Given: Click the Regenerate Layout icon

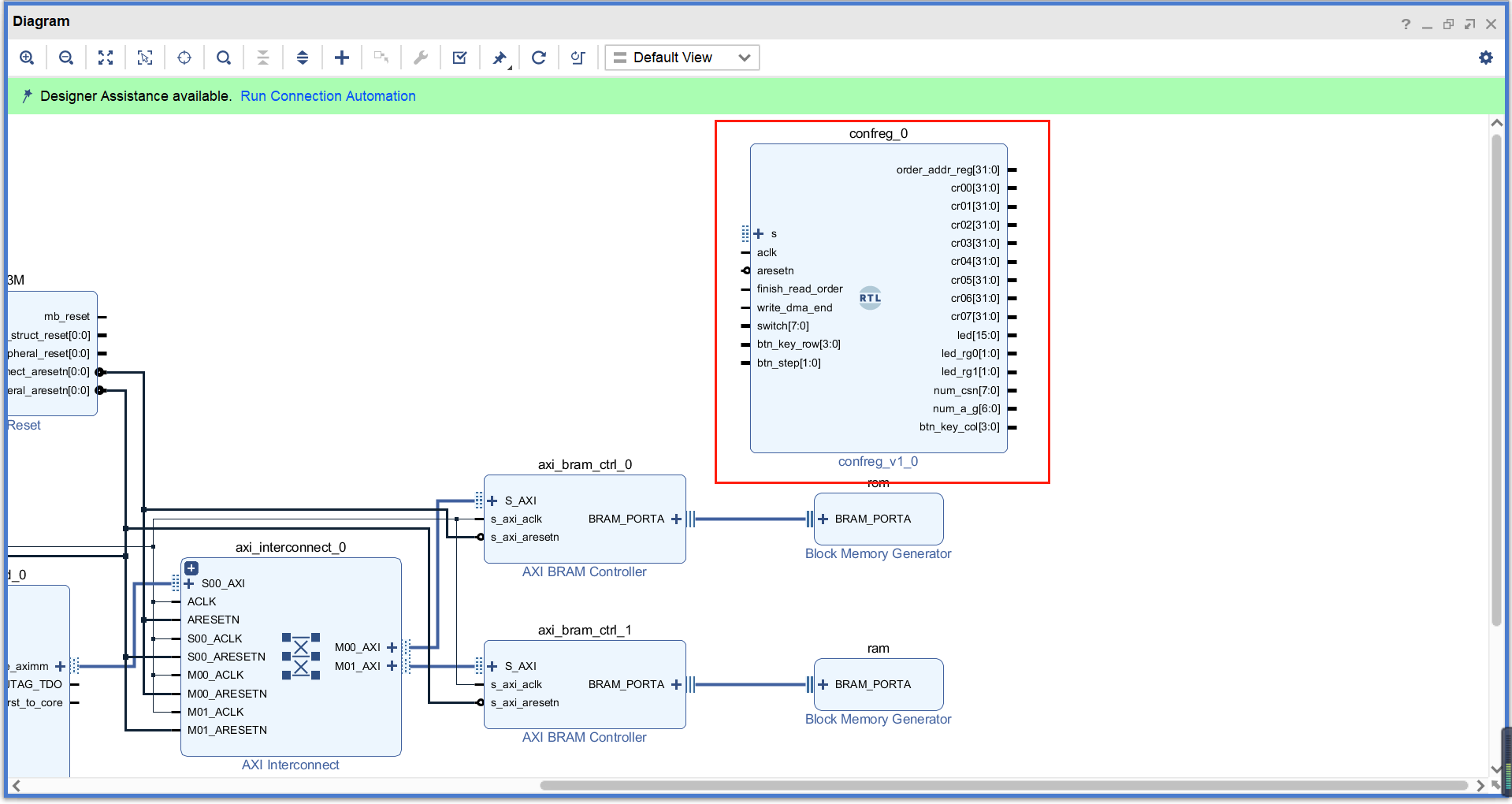Looking at the screenshot, I should click(x=539, y=58).
